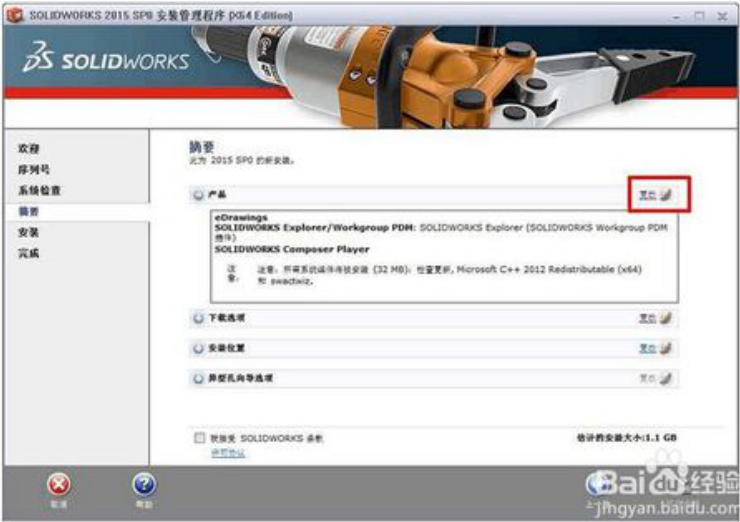740x522 pixels.
Task: Click the pencil icon in the 下载选项 row
Action: 665,318
